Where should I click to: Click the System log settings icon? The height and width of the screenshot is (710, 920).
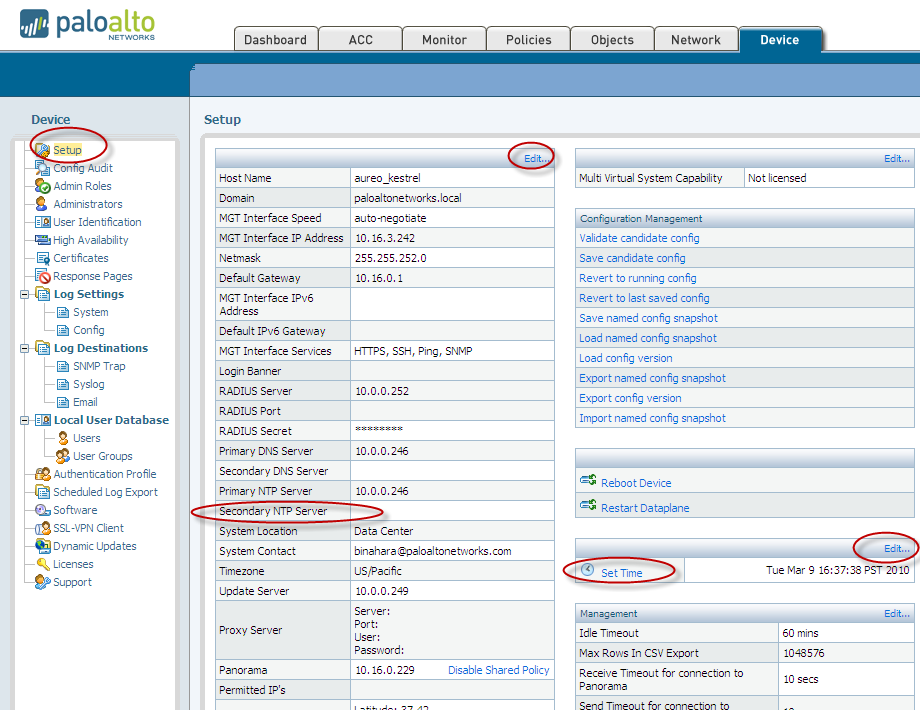coord(63,312)
